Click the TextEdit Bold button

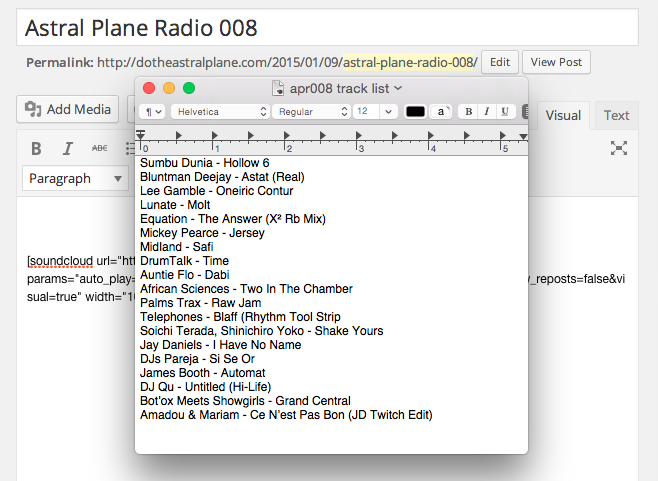point(468,112)
